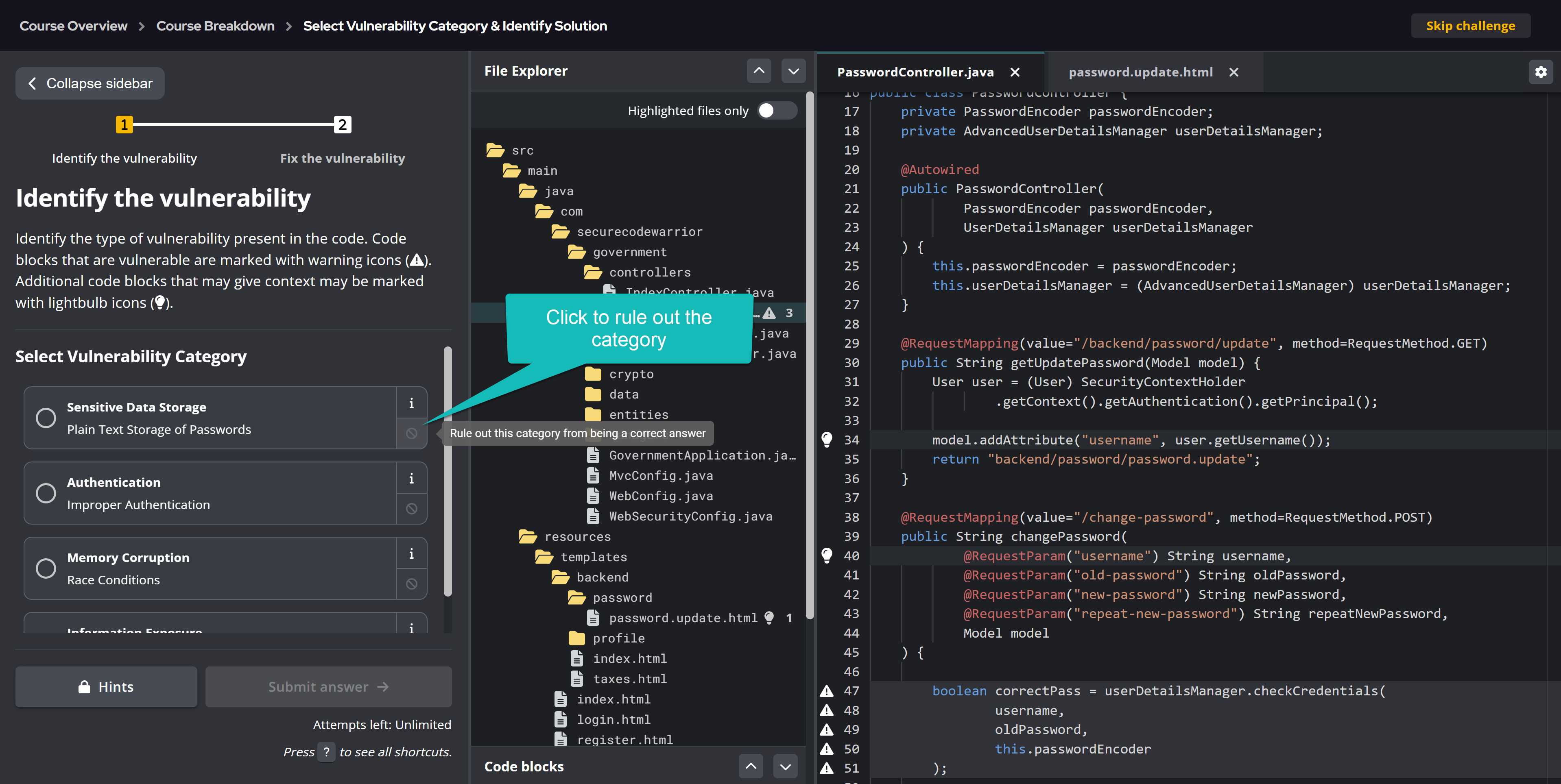Collapse the controllers folder

click(637, 272)
